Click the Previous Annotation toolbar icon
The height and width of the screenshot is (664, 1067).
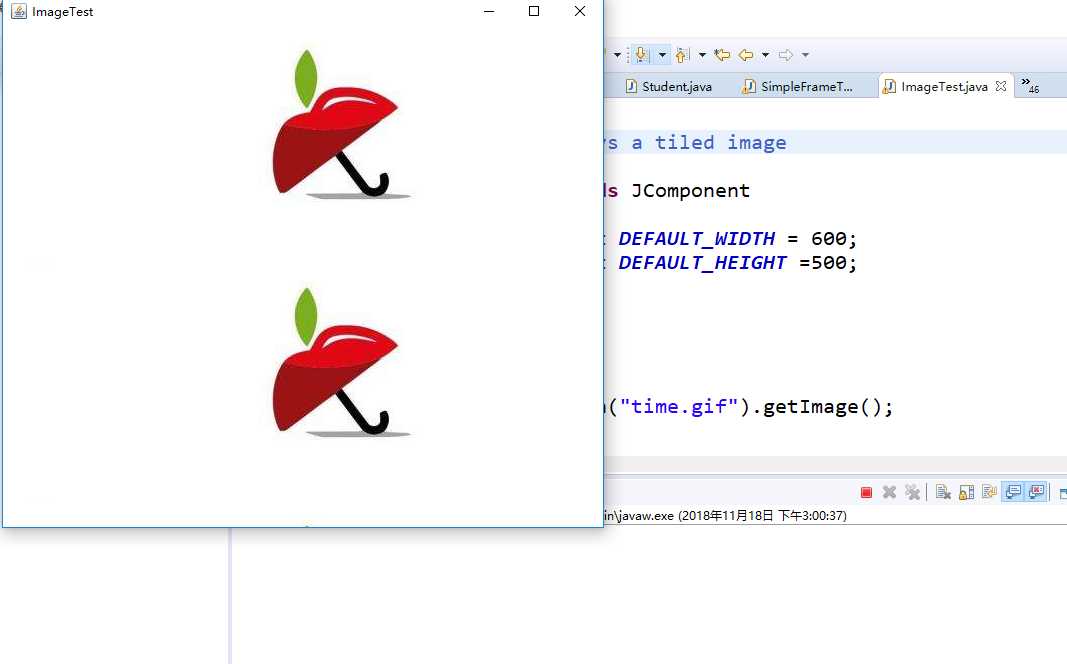[683, 54]
